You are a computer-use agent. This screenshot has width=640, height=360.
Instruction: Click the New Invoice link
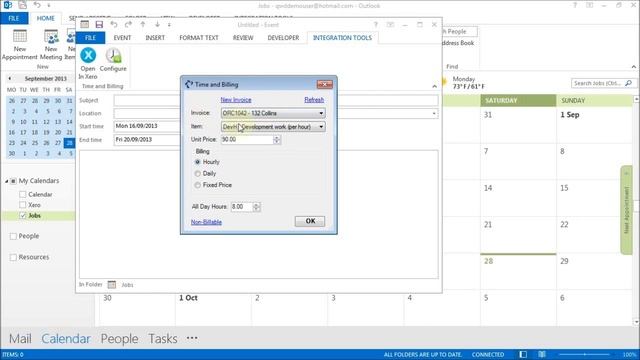tap(236, 100)
